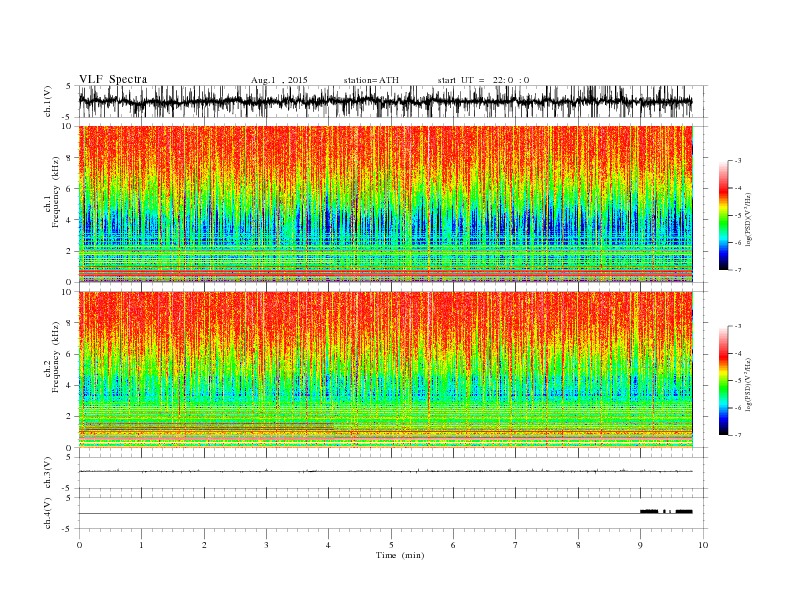This screenshot has height=612, width=792.
Task: Click the "10" tick on the time axis
Action: (x=703, y=545)
